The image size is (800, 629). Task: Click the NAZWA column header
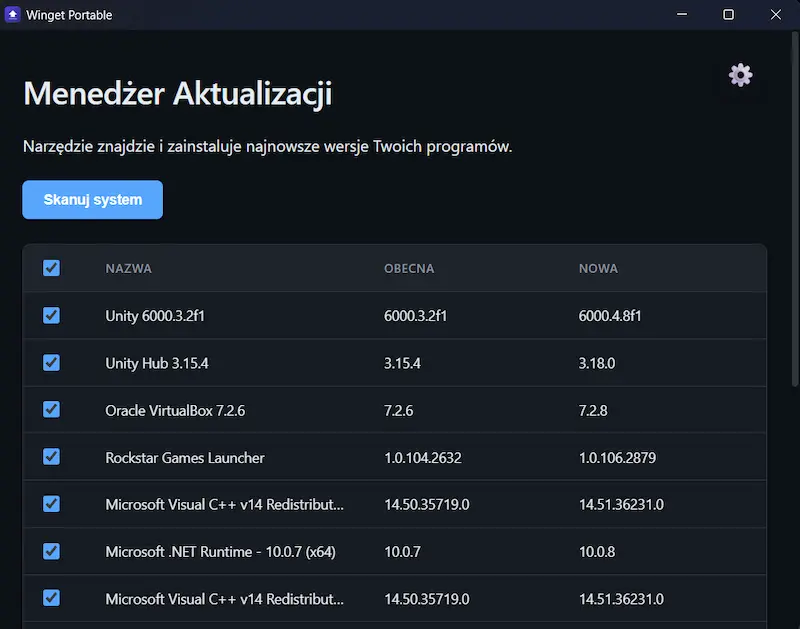pyautogui.click(x=129, y=268)
